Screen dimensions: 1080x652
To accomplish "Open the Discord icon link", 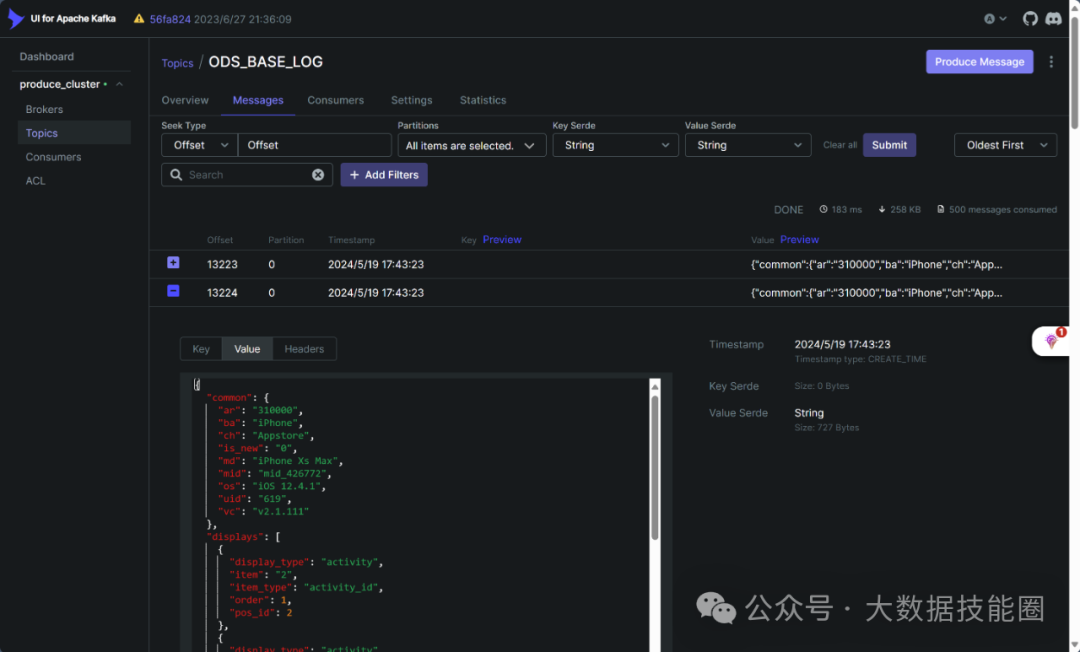I will [1053, 19].
